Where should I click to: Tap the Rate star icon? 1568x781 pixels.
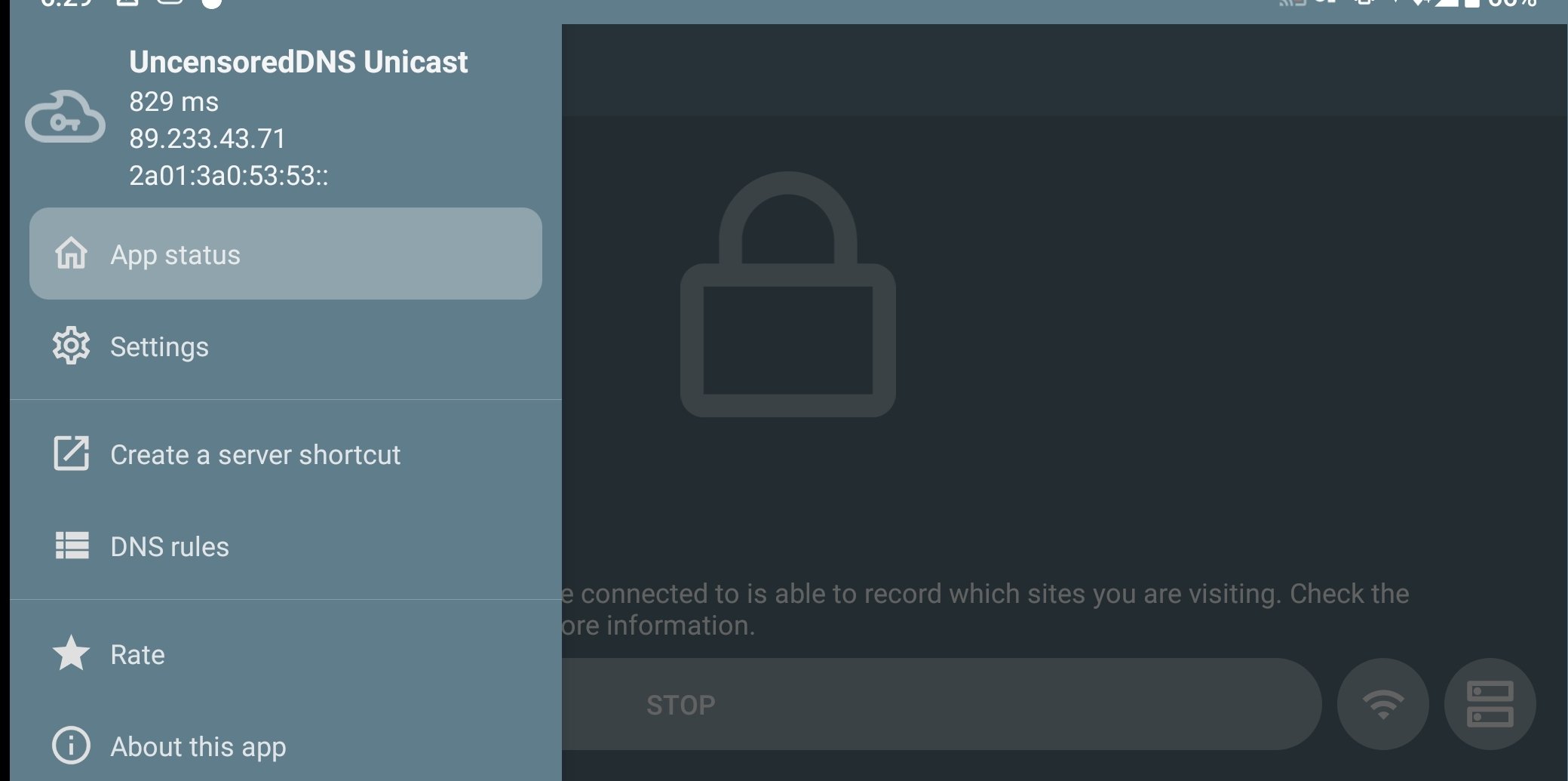click(x=71, y=653)
